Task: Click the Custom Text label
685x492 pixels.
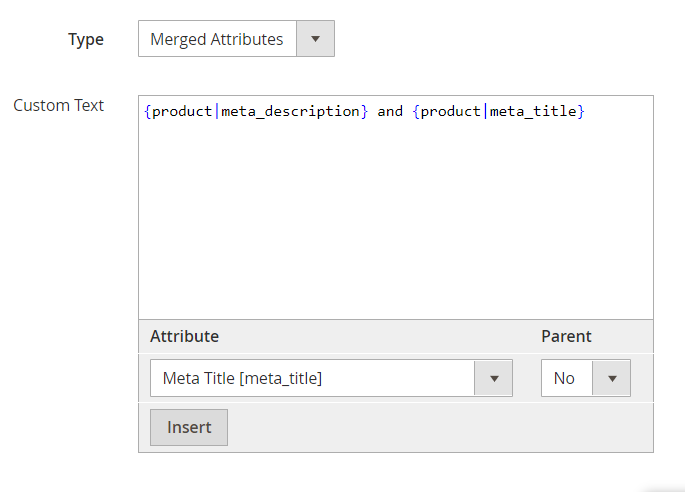Action: click(59, 105)
